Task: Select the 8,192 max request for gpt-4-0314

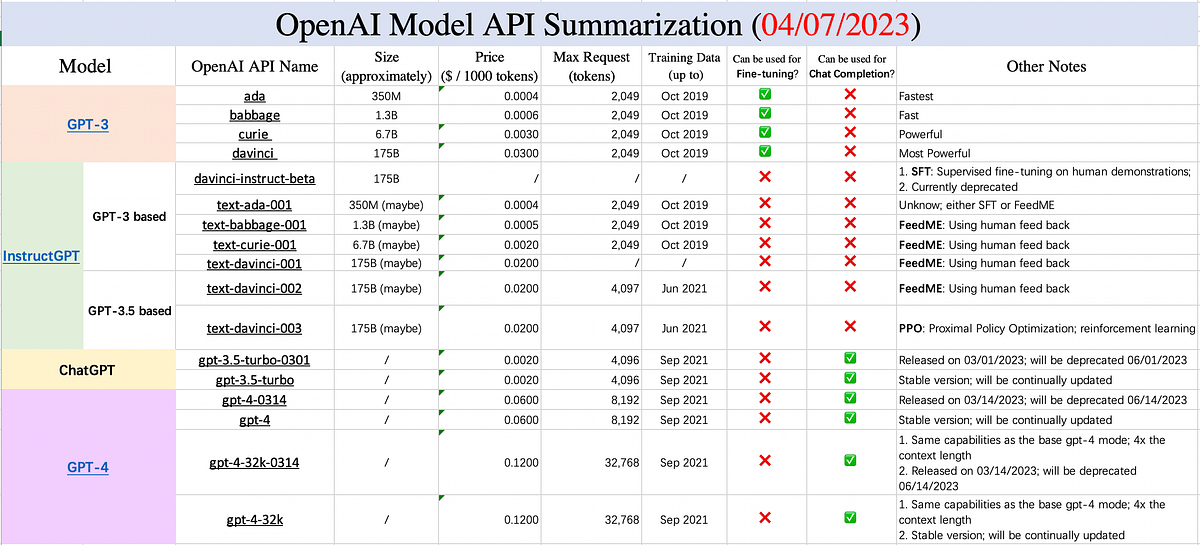Action: (625, 400)
